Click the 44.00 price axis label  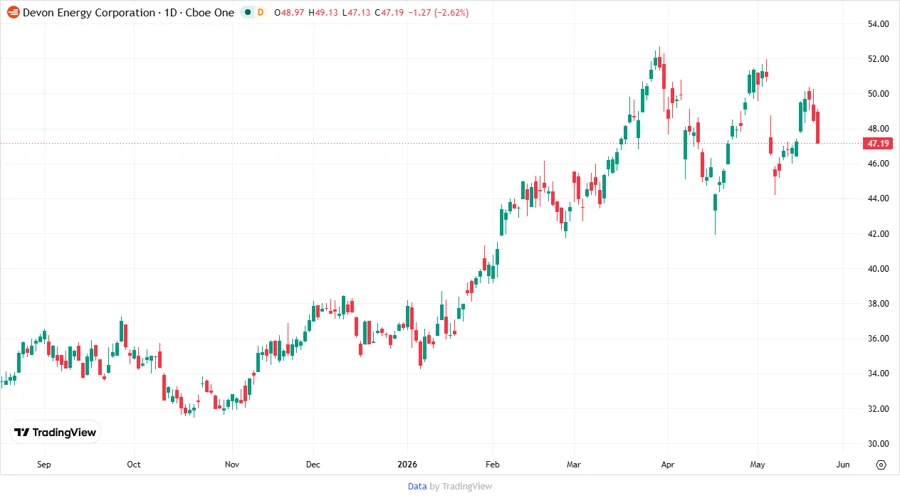(878, 199)
